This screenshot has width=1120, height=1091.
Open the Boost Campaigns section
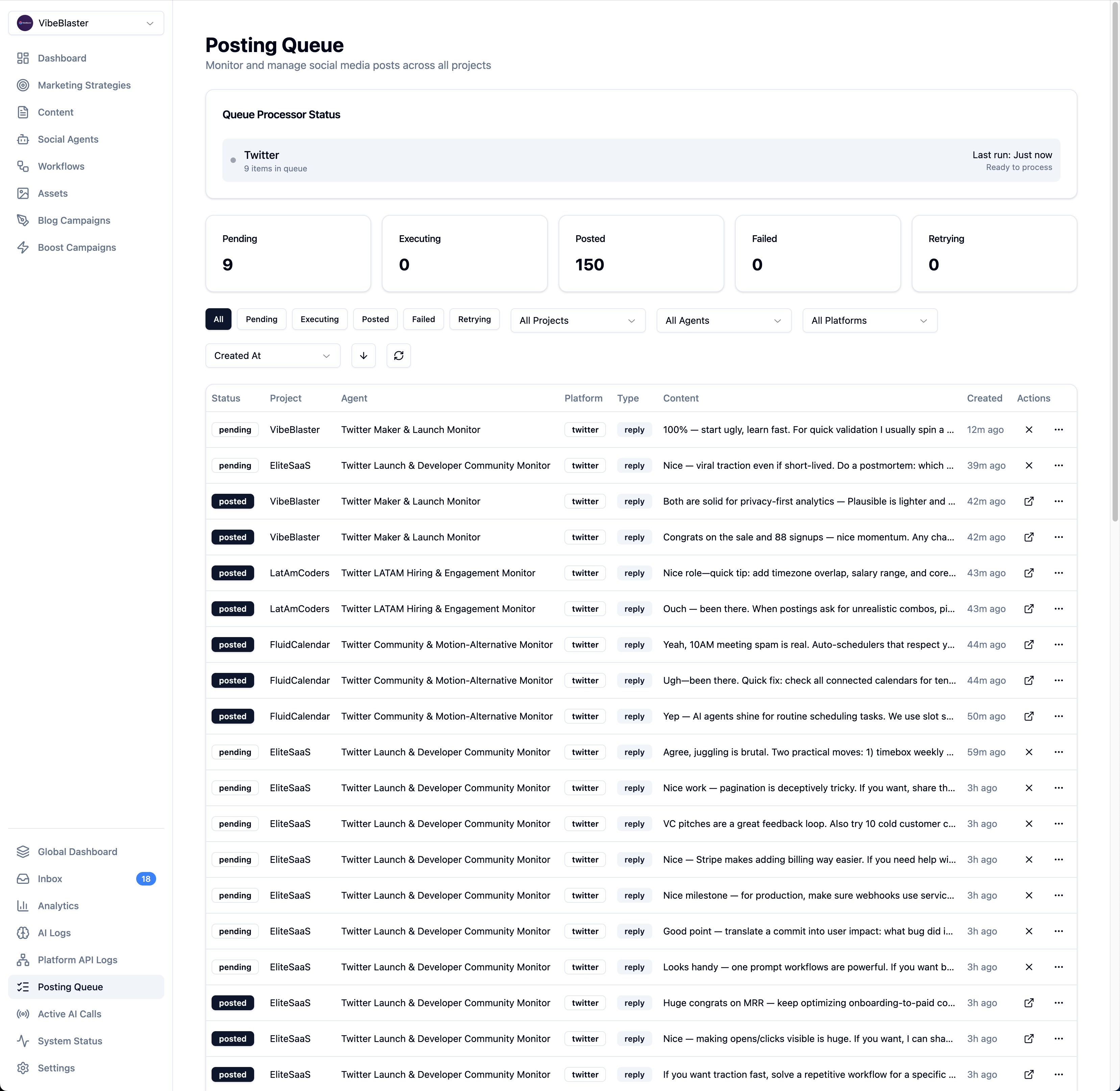(76, 247)
